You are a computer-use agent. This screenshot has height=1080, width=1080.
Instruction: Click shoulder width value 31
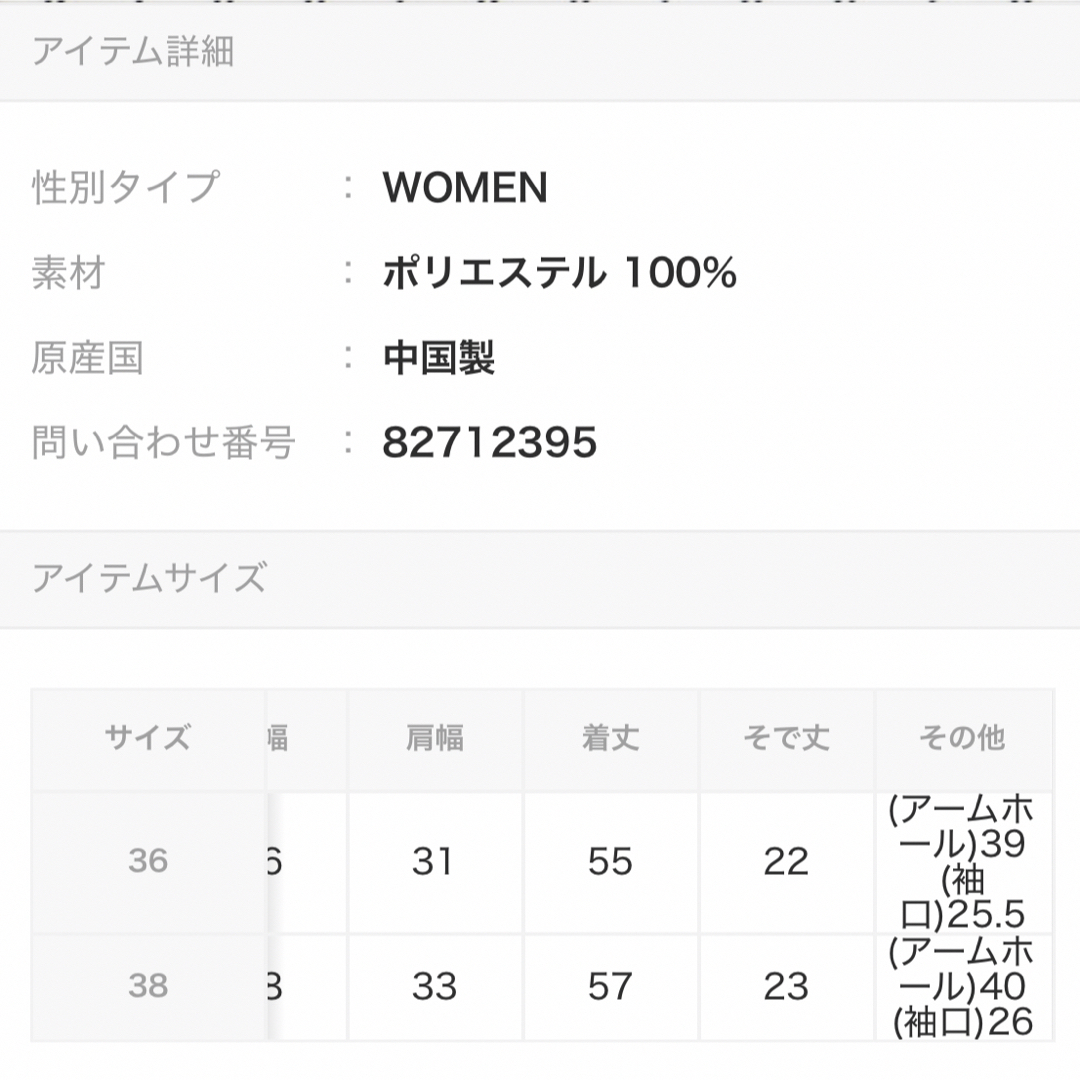(434, 862)
